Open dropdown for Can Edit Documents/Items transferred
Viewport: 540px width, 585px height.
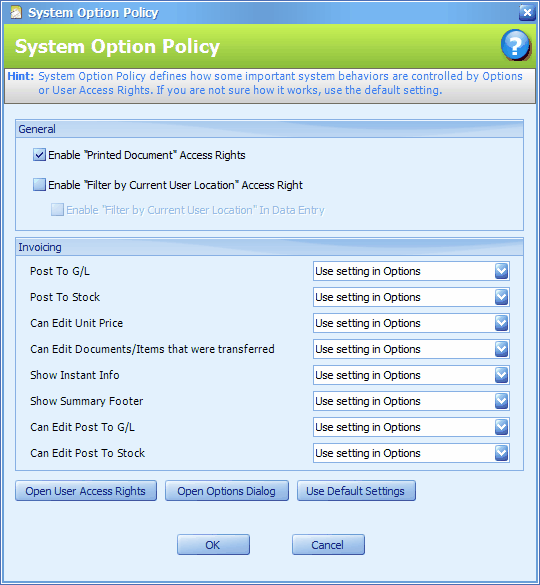501,349
